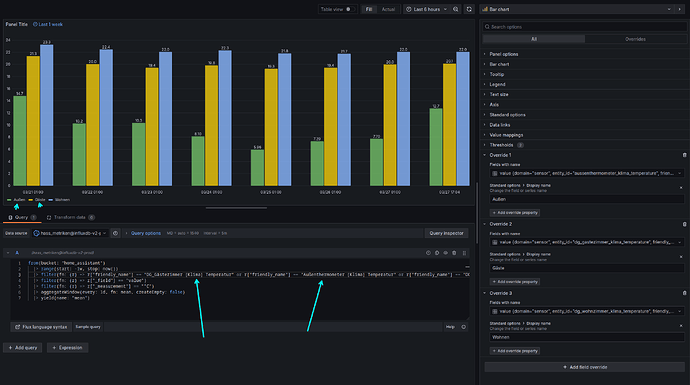
Task: Edit the Gäste display name field
Action: [587, 268]
